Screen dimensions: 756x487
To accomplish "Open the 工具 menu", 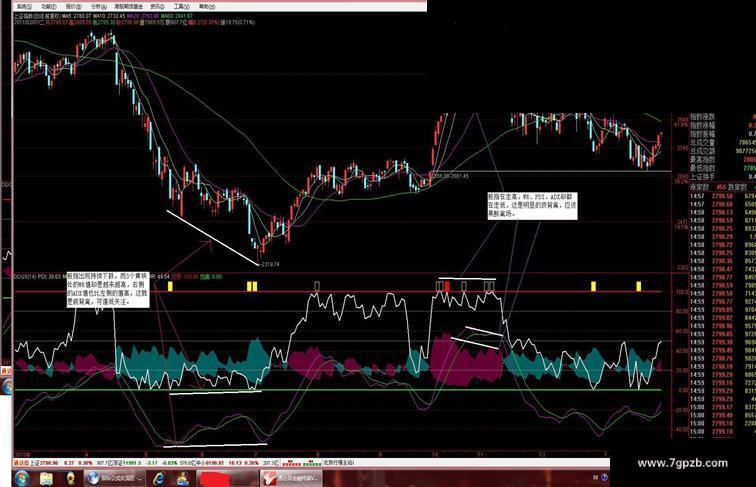I will [x=181, y=7].
